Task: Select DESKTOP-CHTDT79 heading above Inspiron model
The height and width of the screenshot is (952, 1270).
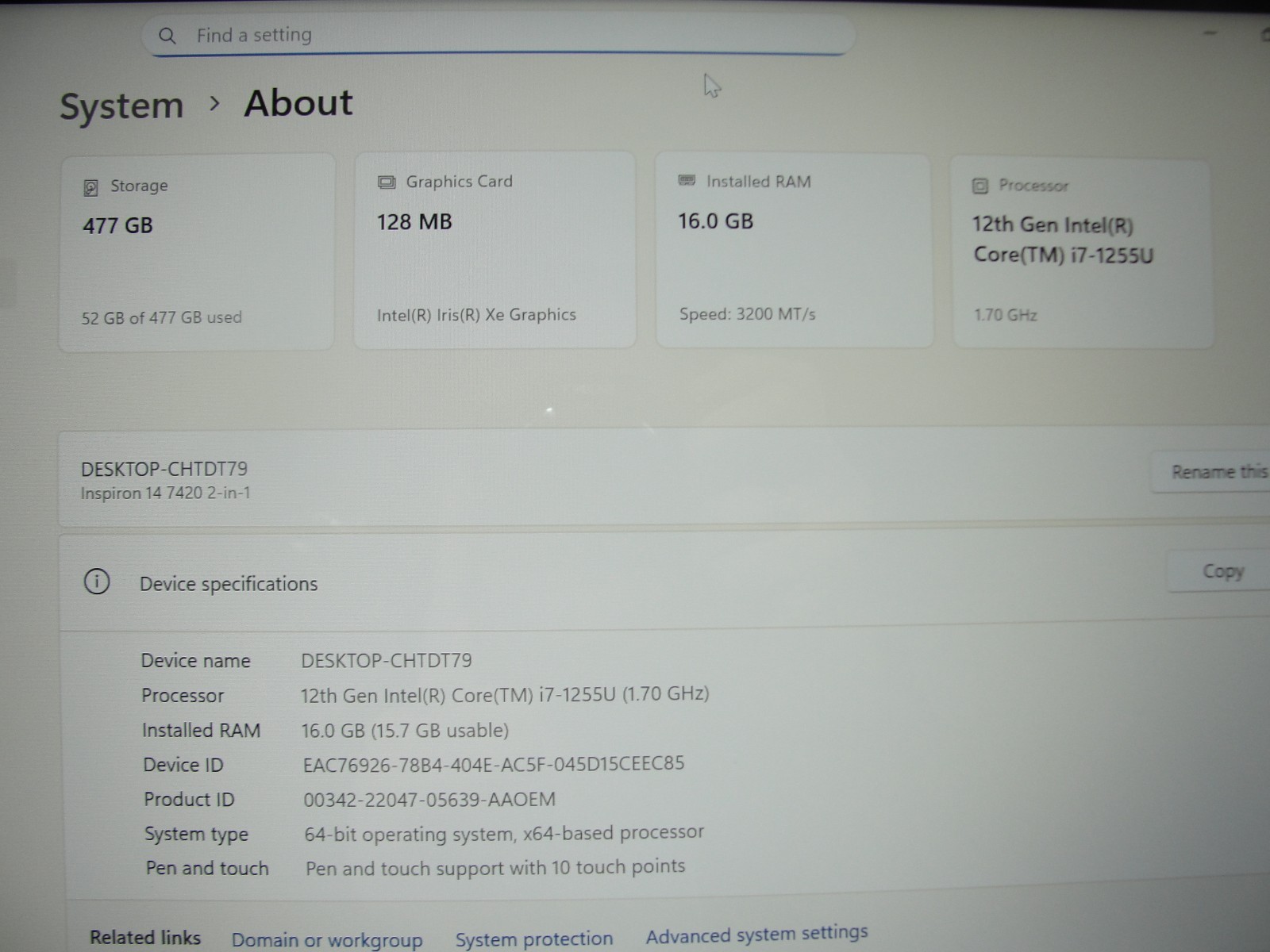Action: point(164,469)
